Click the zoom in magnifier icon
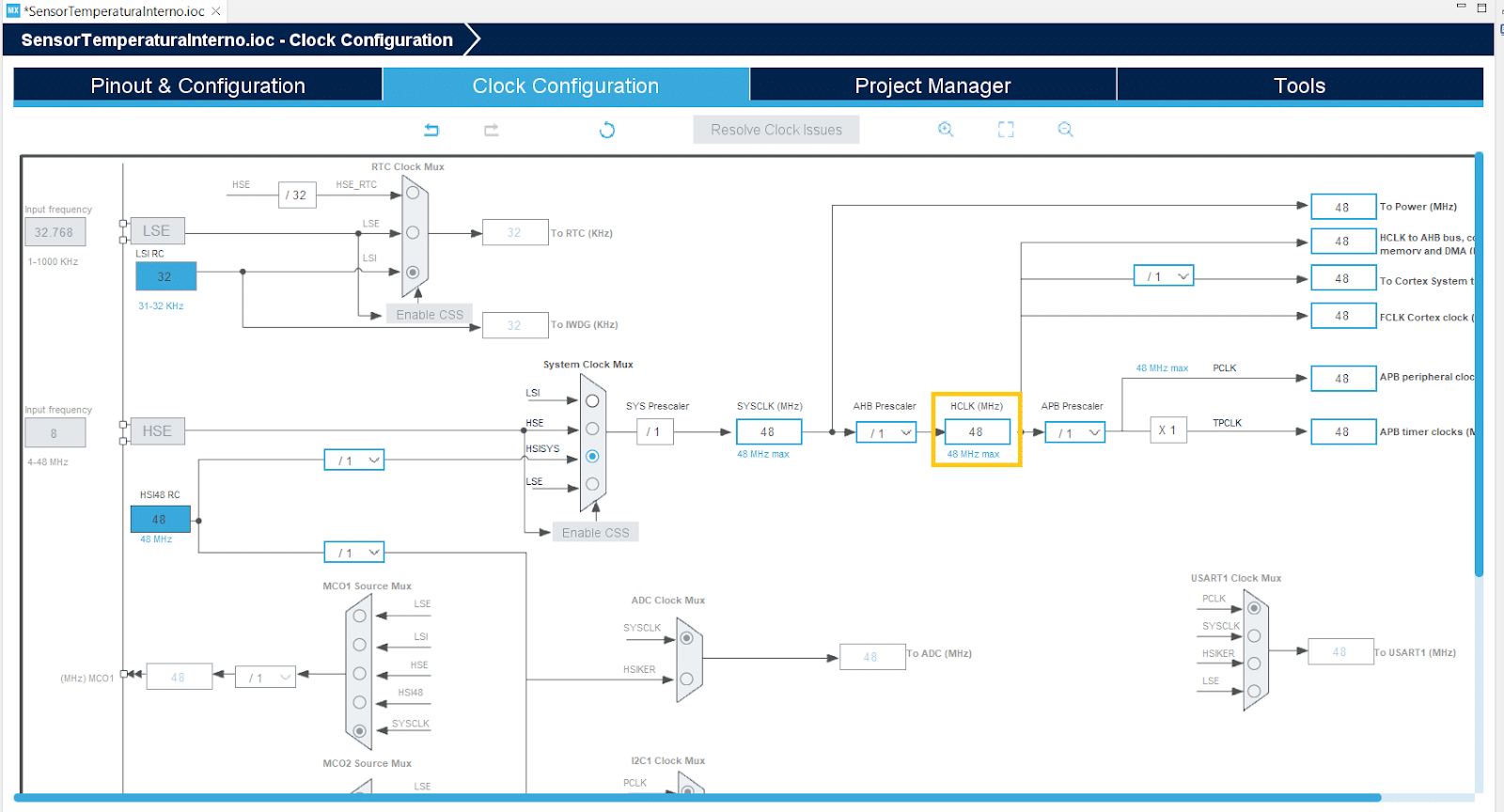Screen dimensions: 1504x812 click(x=946, y=130)
